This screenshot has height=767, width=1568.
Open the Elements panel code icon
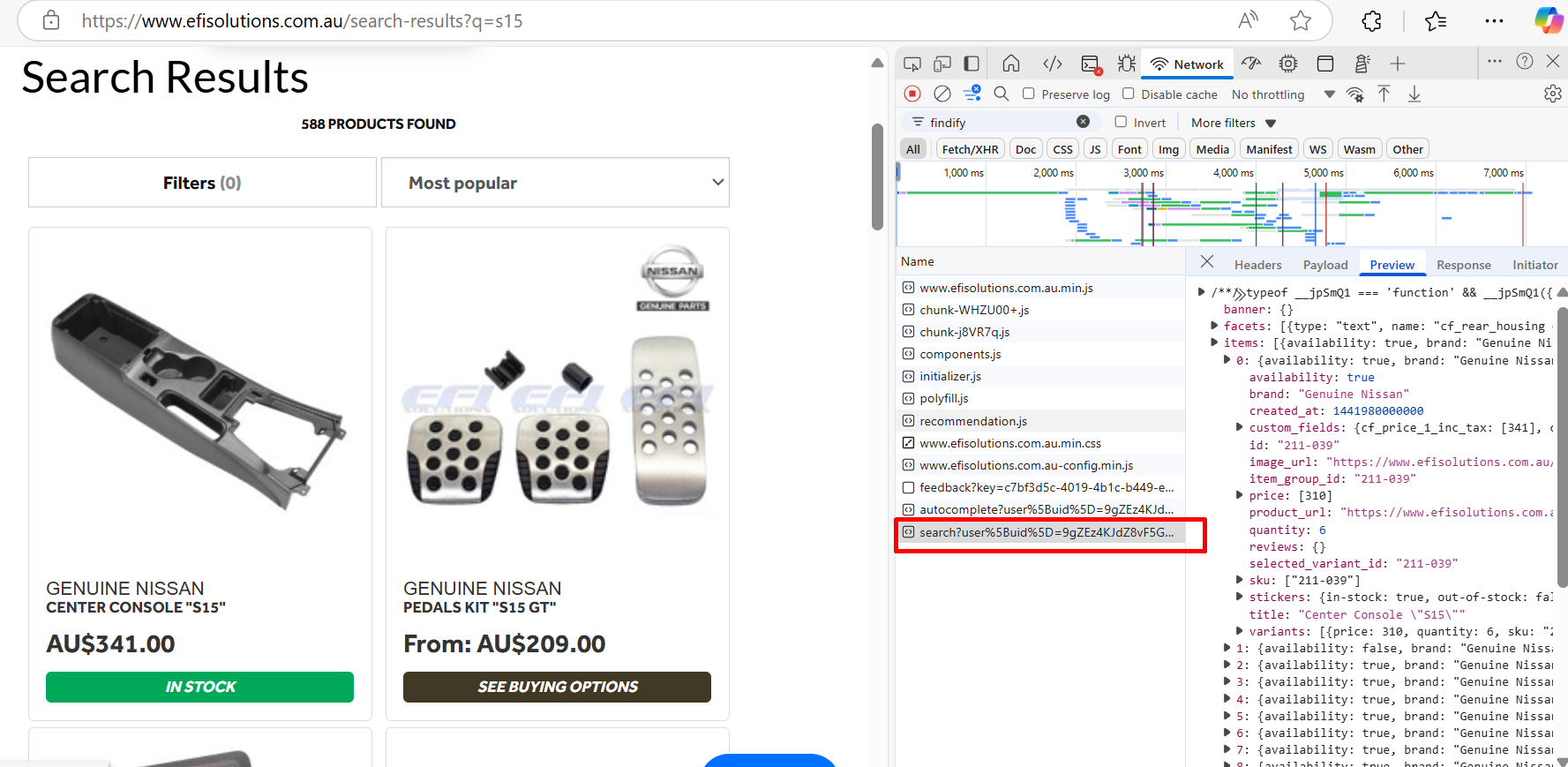tap(1052, 64)
